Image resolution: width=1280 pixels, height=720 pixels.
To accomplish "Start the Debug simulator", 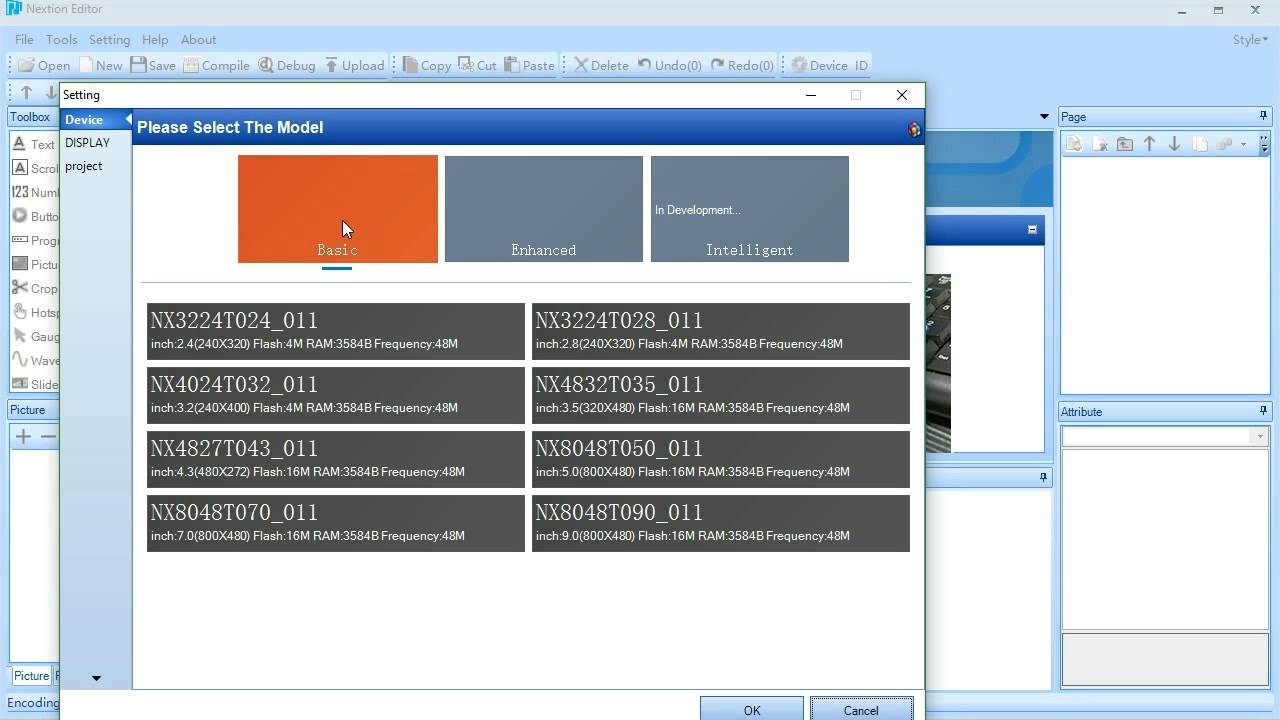I will (286, 65).
